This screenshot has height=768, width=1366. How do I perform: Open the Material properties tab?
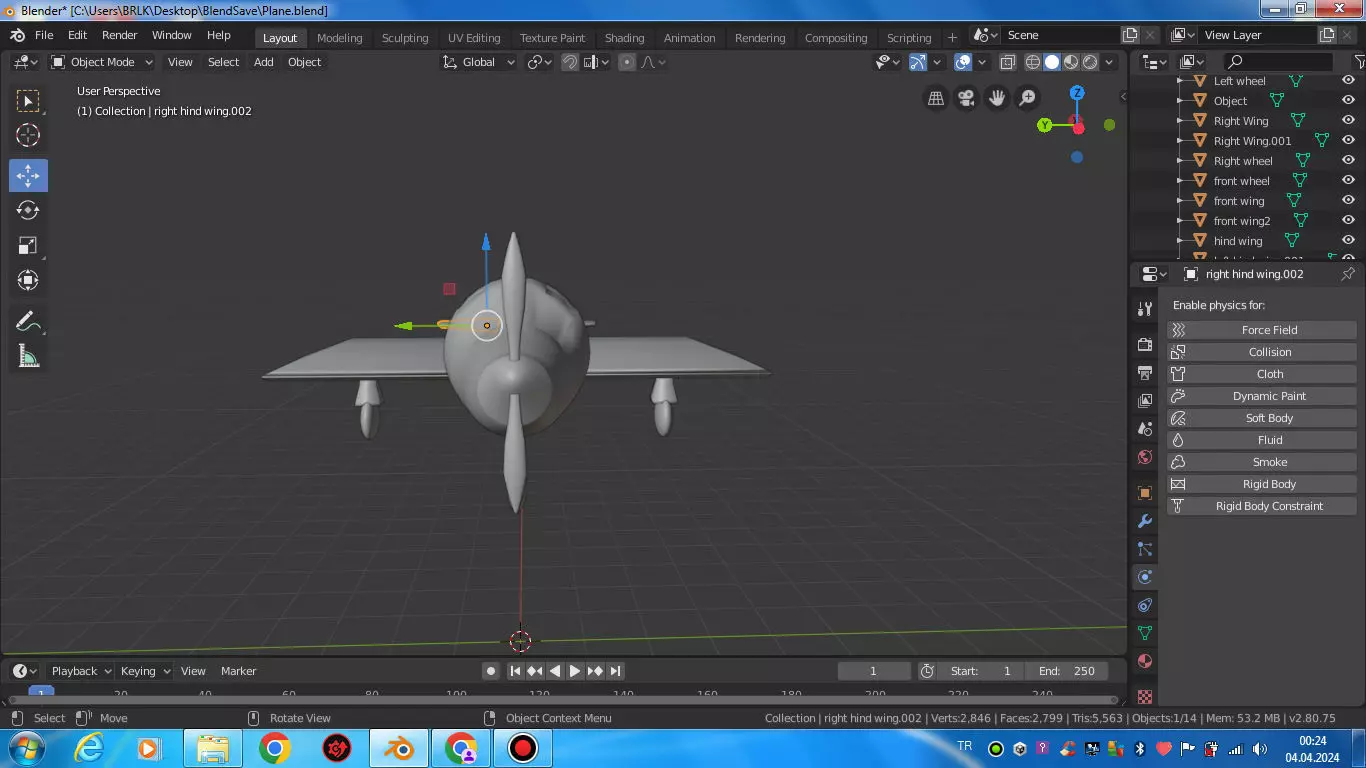pos(1145,661)
